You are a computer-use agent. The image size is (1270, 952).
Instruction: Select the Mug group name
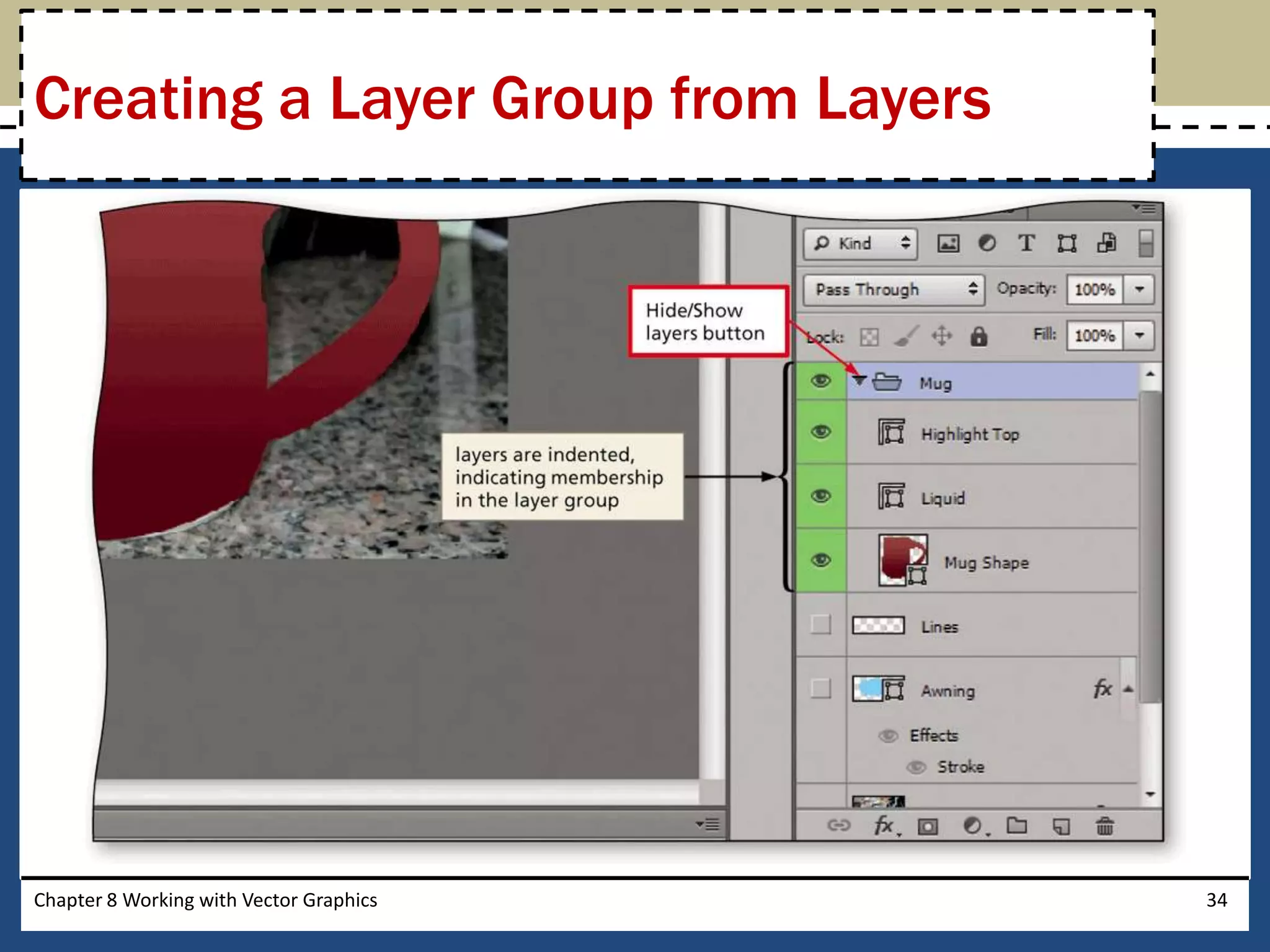[x=935, y=384]
